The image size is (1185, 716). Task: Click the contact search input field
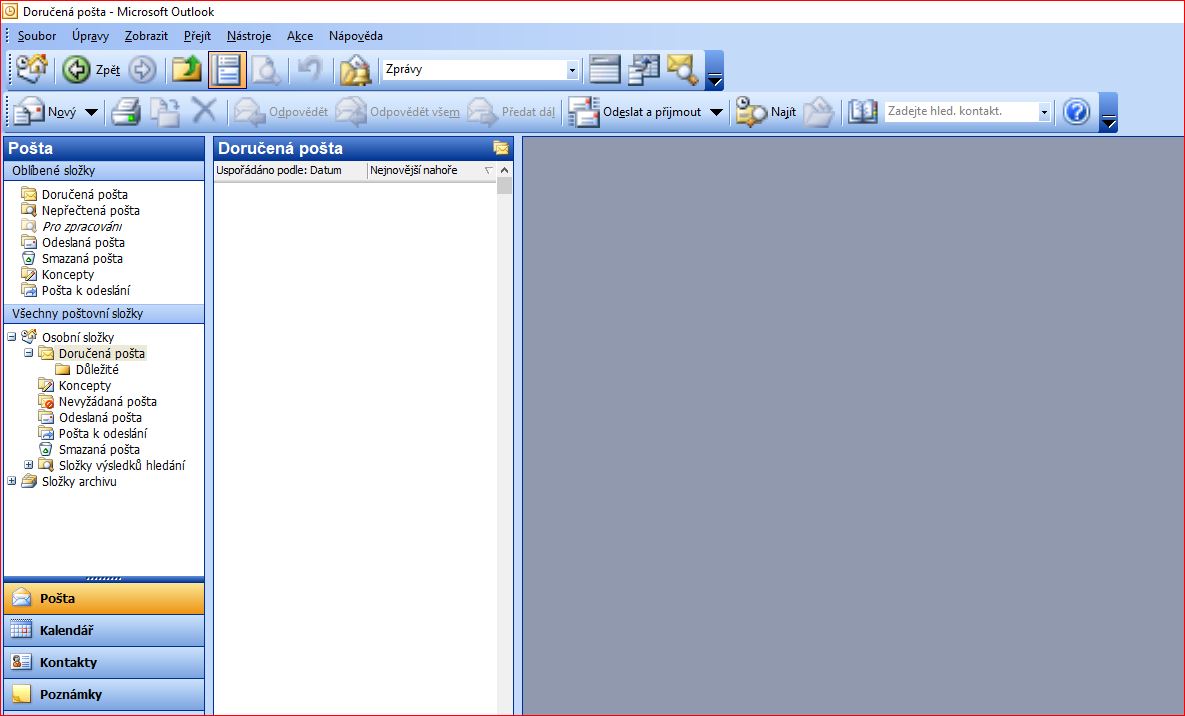tap(960, 112)
